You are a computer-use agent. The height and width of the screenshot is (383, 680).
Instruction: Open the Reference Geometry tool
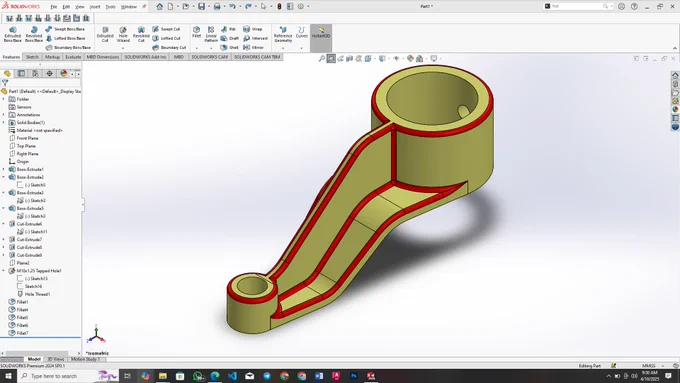(x=283, y=34)
